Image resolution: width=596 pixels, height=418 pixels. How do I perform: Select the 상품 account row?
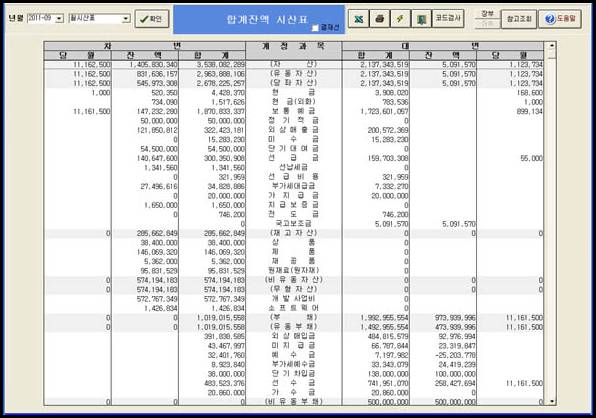293,242
